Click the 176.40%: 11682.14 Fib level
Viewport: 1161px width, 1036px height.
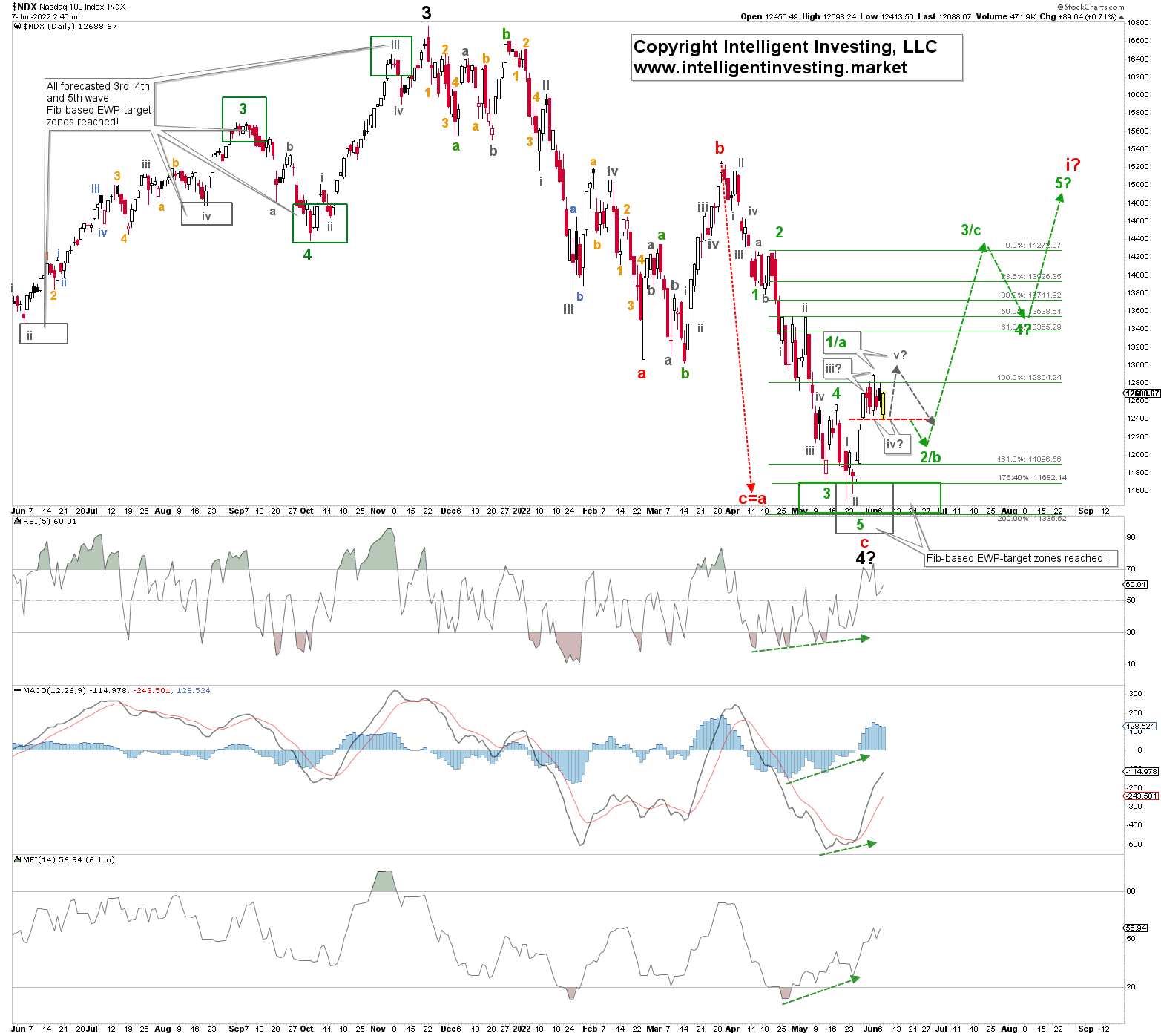pos(1033,477)
